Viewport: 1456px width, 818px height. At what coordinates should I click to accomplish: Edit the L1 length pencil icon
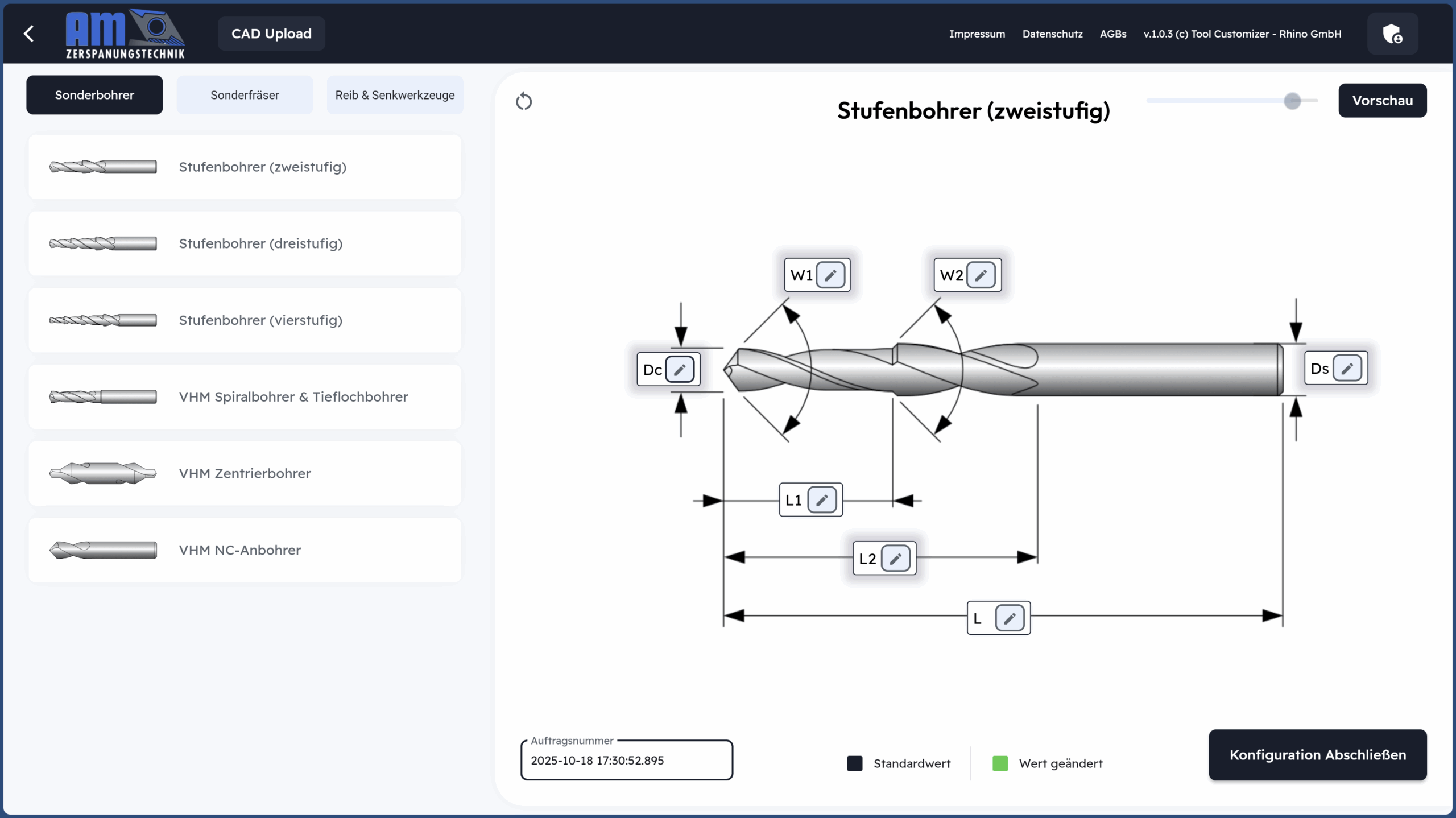(x=822, y=500)
